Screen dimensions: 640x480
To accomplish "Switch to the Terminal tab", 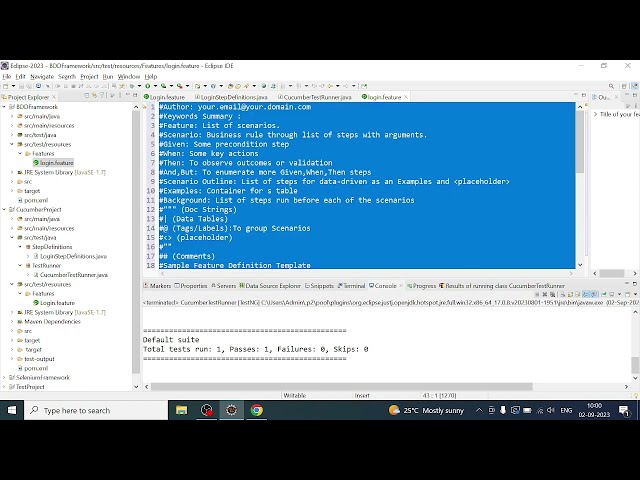I will point(351,286).
